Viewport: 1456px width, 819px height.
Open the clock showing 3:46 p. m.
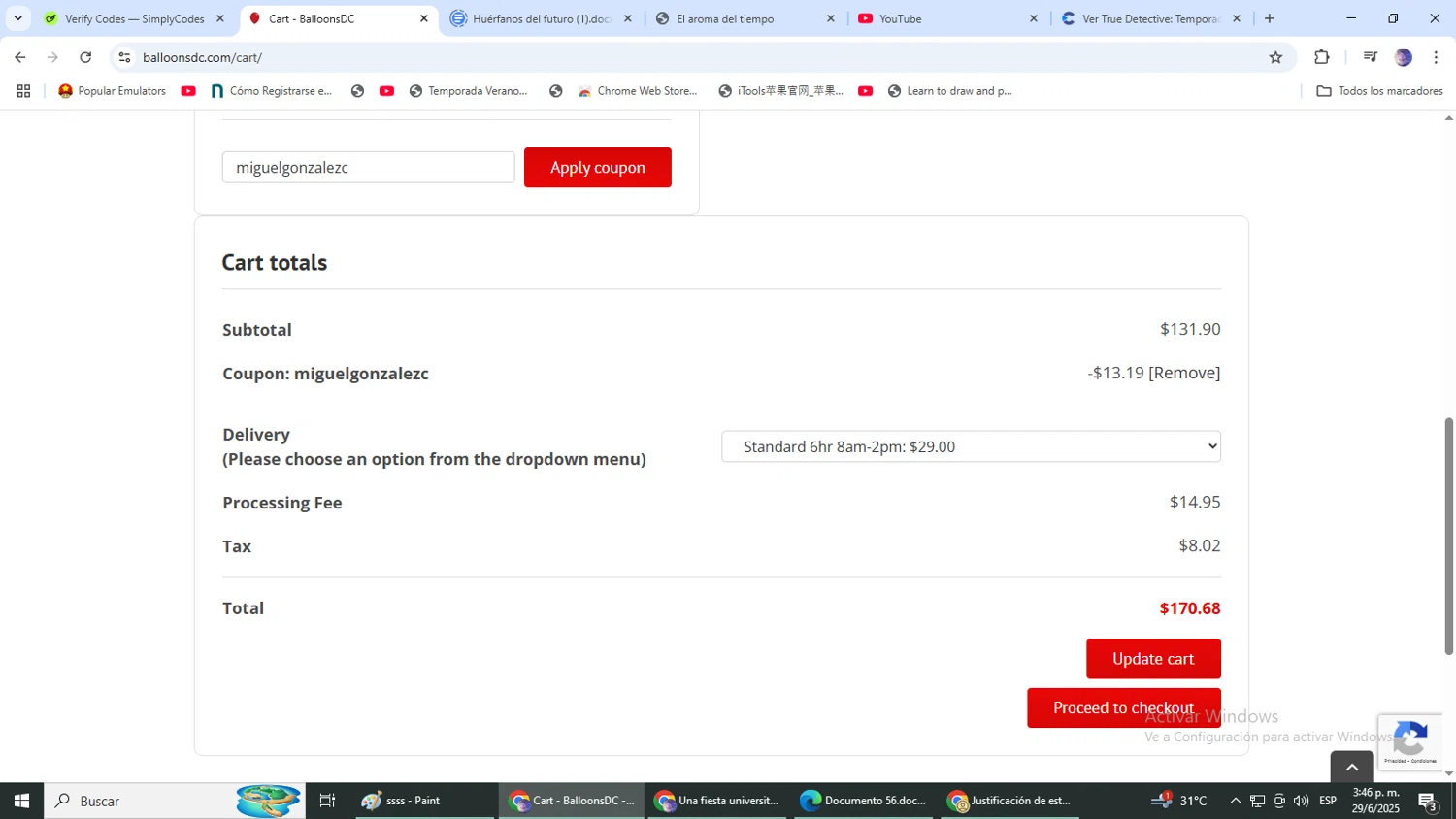1375,801
